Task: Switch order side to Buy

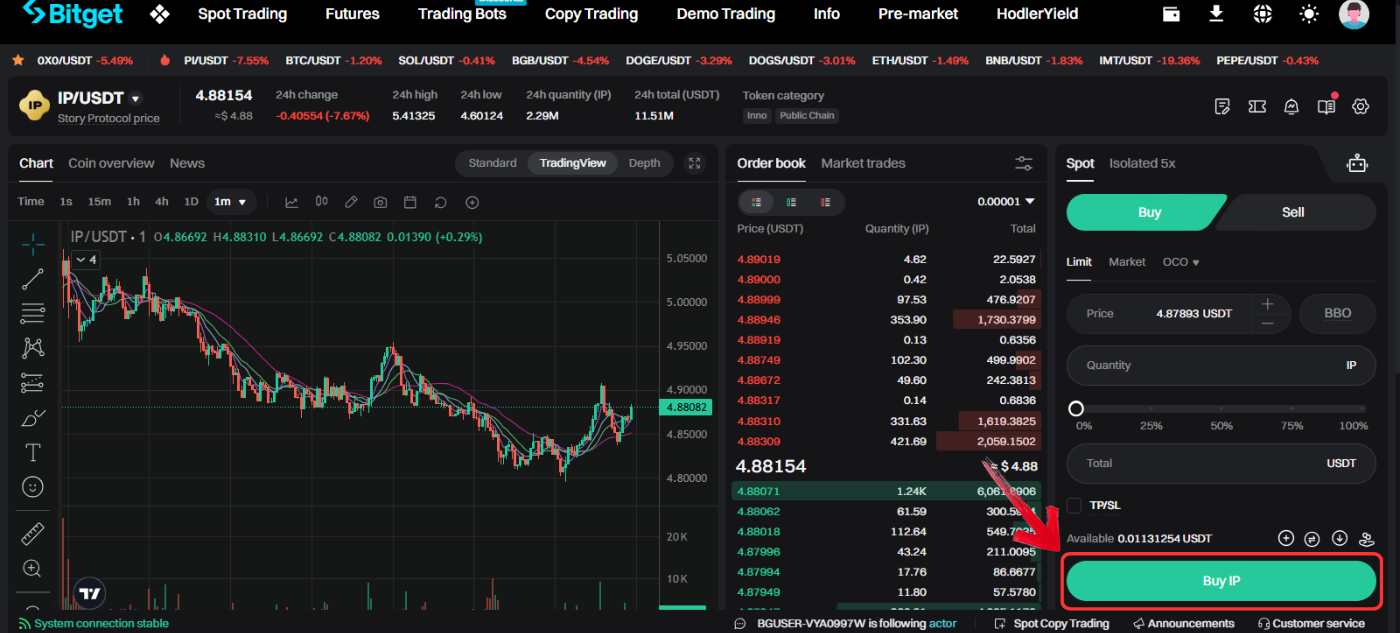Action: [x=1148, y=212]
